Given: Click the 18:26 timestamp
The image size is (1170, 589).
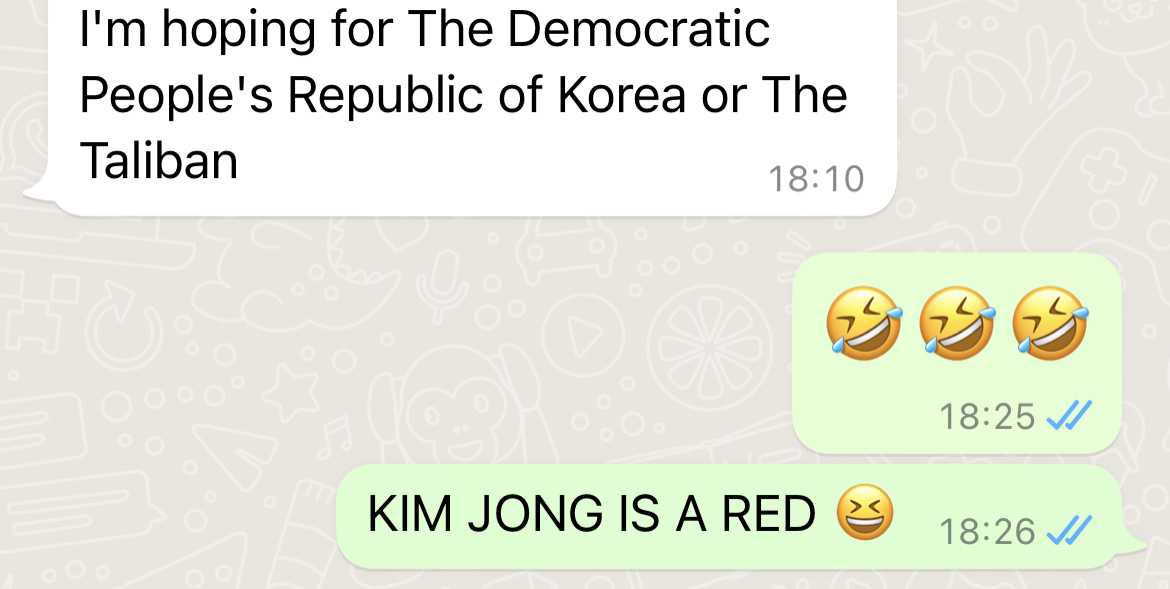Looking at the screenshot, I should [x=987, y=532].
